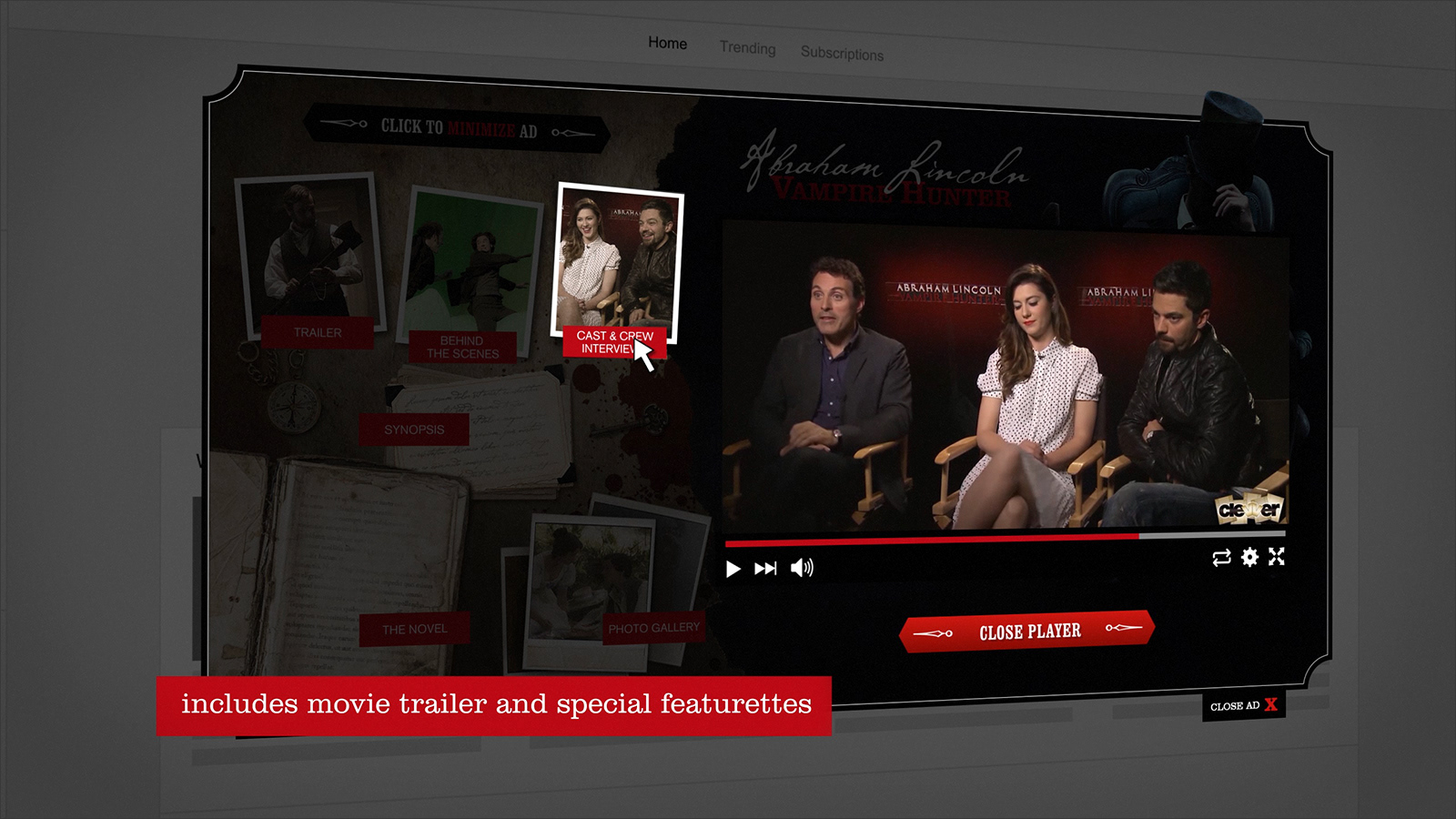Select the Behind the Scenes label
The image size is (1456, 819).
point(462,347)
